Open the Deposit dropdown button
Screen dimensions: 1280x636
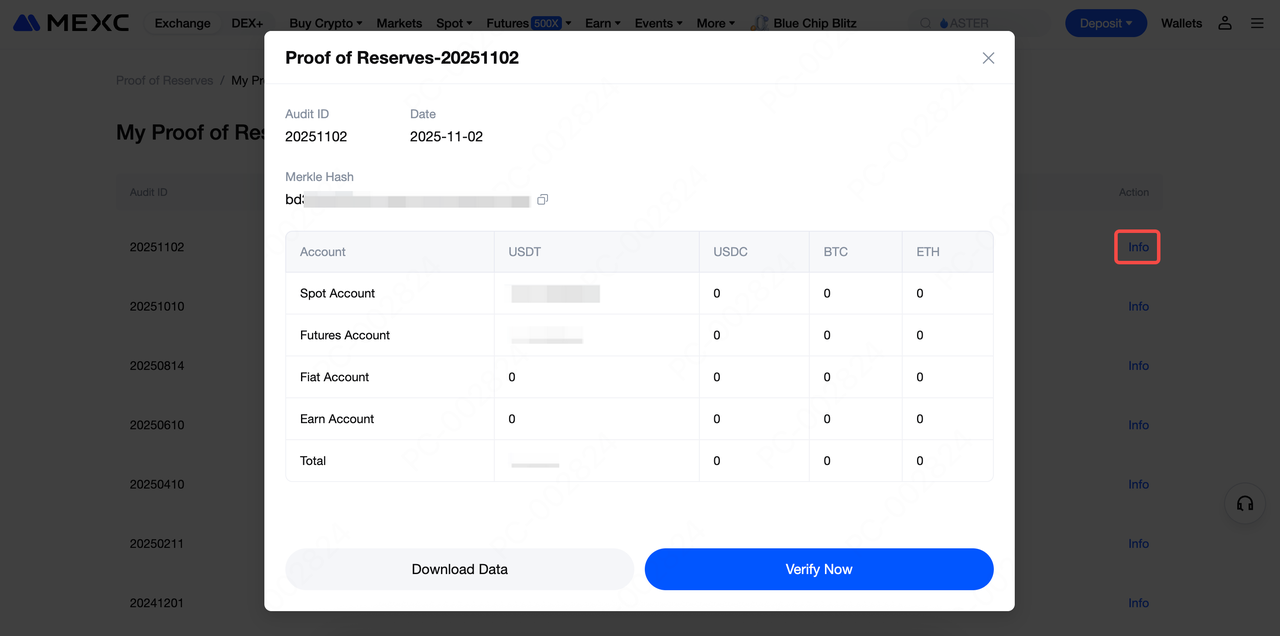point(1105,23)
